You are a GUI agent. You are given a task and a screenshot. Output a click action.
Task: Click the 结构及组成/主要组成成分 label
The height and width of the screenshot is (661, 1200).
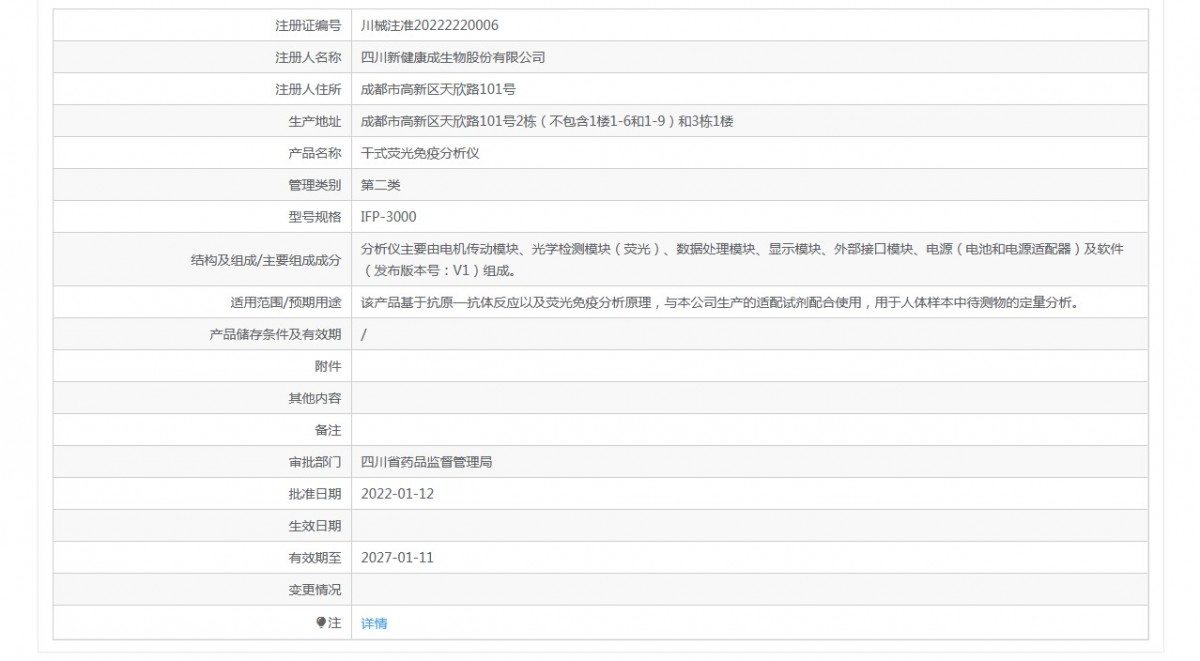(x=265, y=259)
